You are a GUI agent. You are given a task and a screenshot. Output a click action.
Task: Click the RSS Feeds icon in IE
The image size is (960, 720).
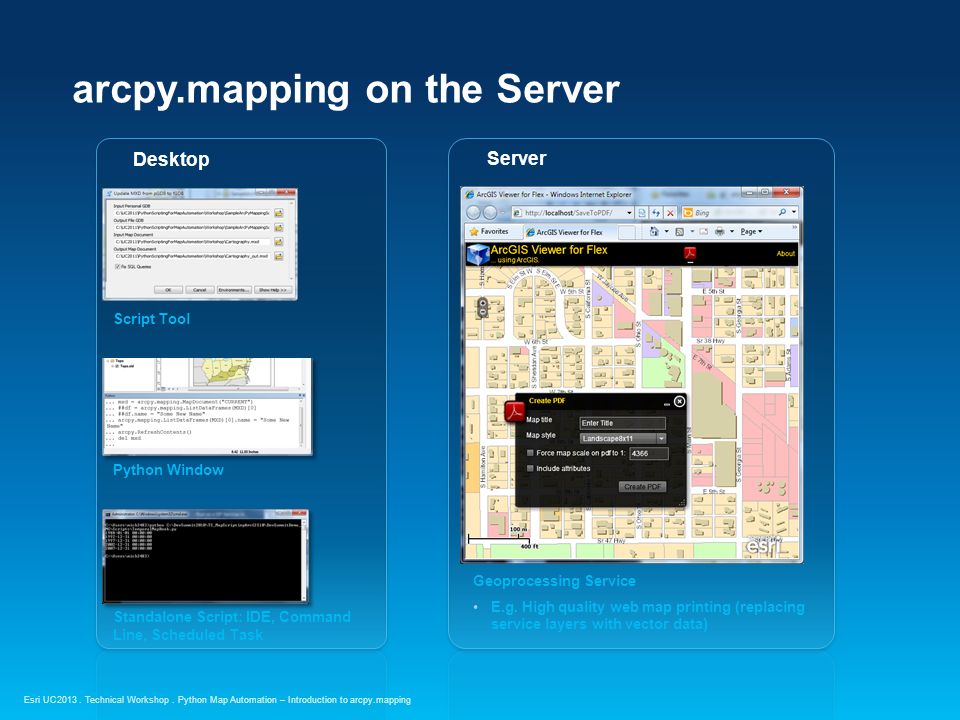(680, 231)
